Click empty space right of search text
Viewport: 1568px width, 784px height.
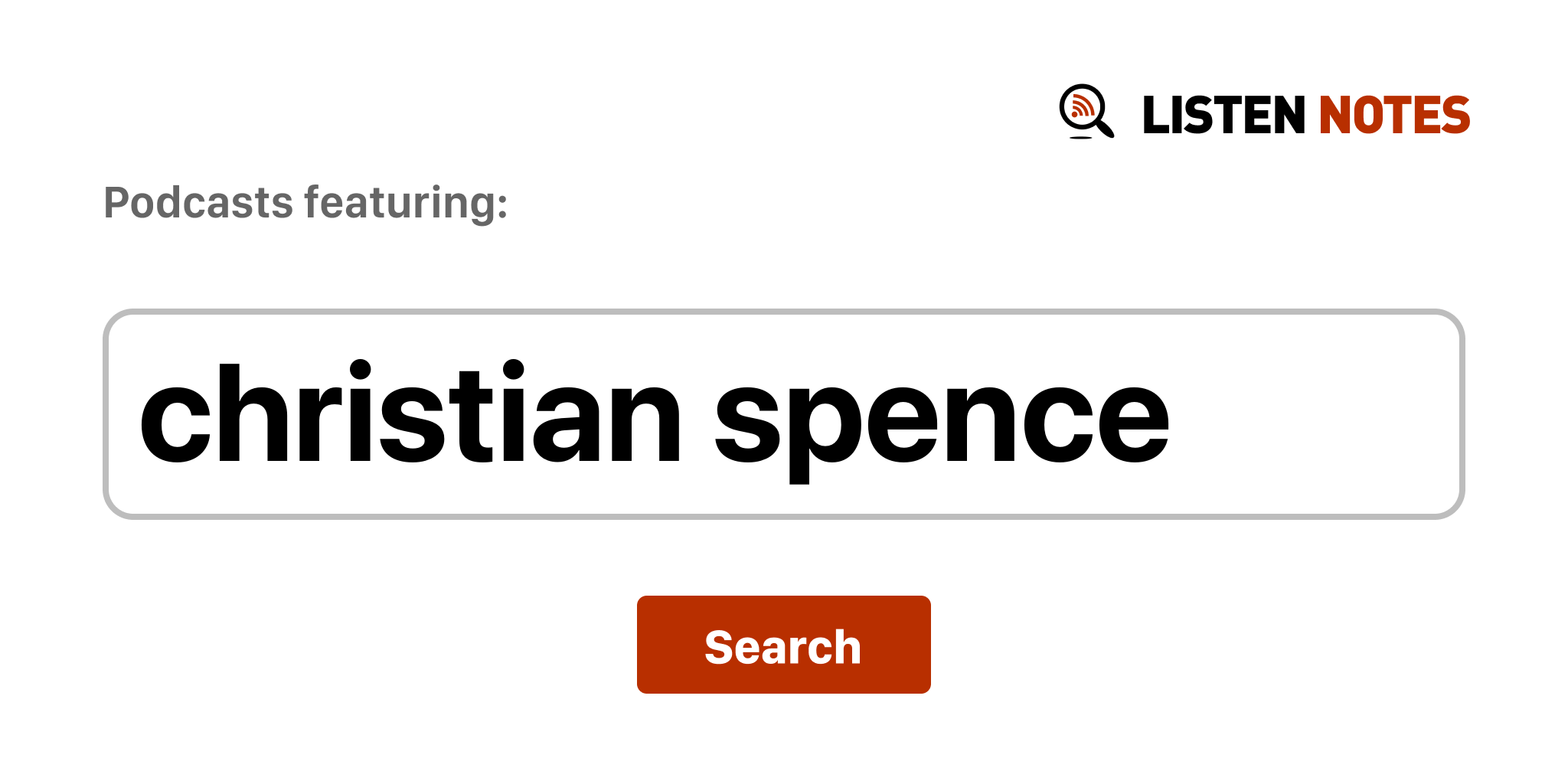pyautogui.click(x=1317, y=414)
